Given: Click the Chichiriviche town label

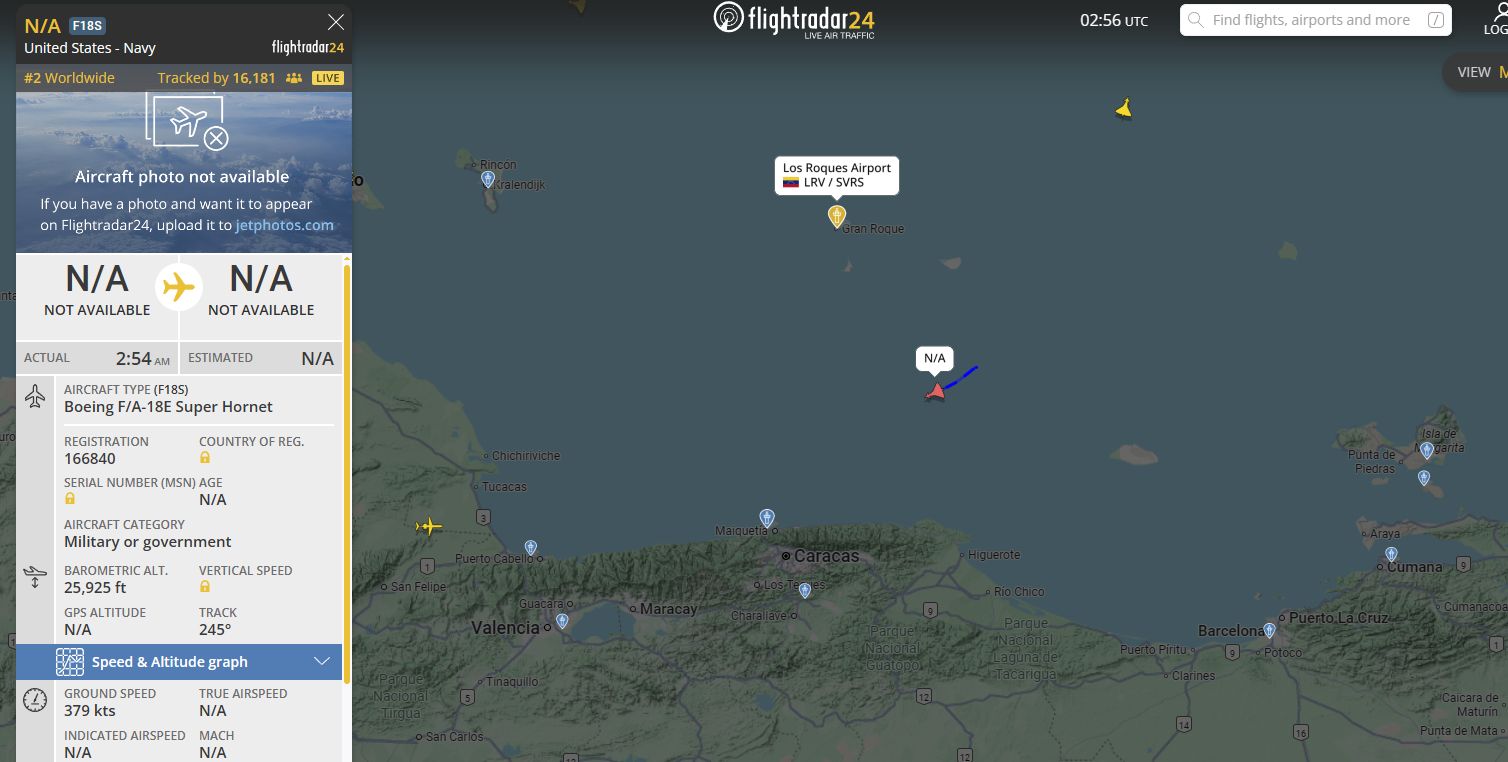Looking at the screenshot, I should pos(526,456).
